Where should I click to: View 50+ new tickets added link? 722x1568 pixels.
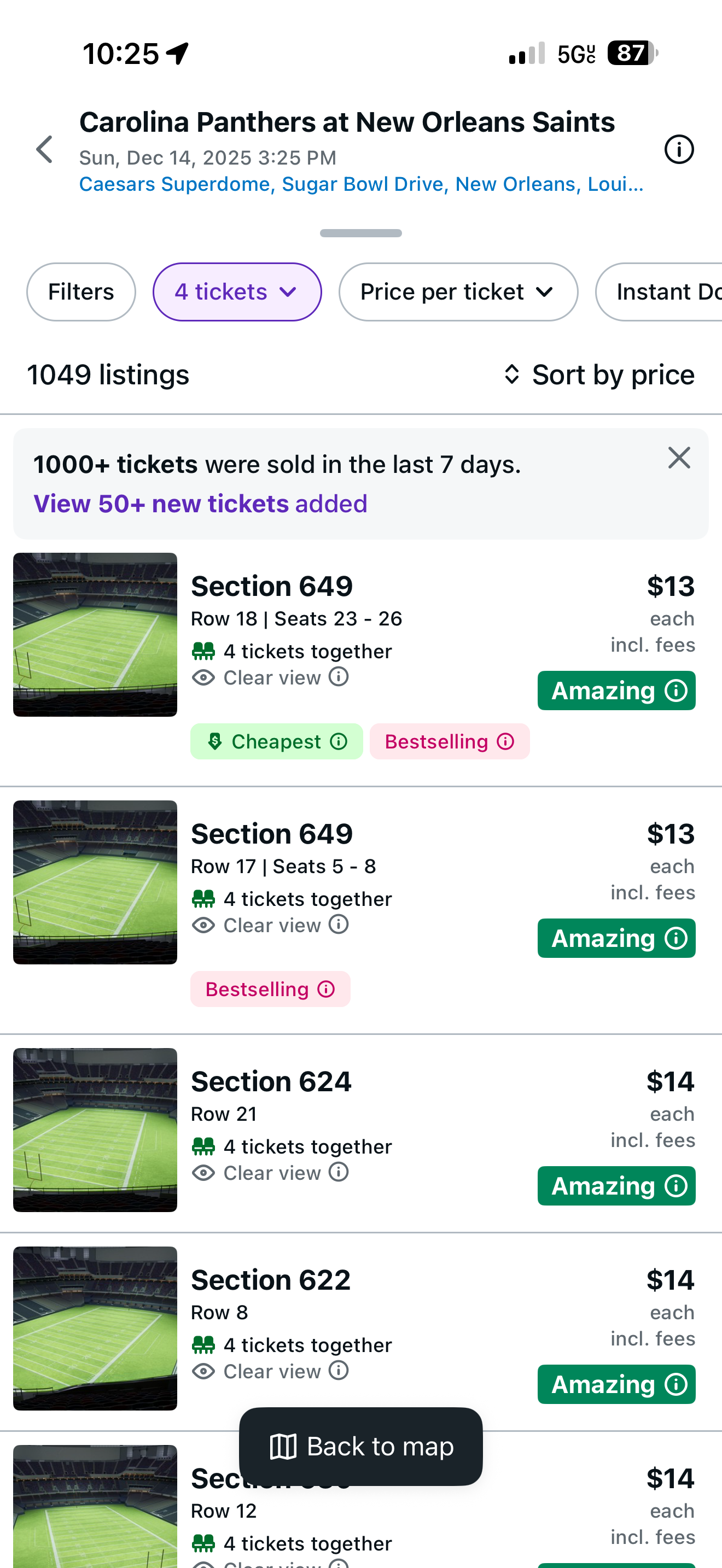click(200, 504)
